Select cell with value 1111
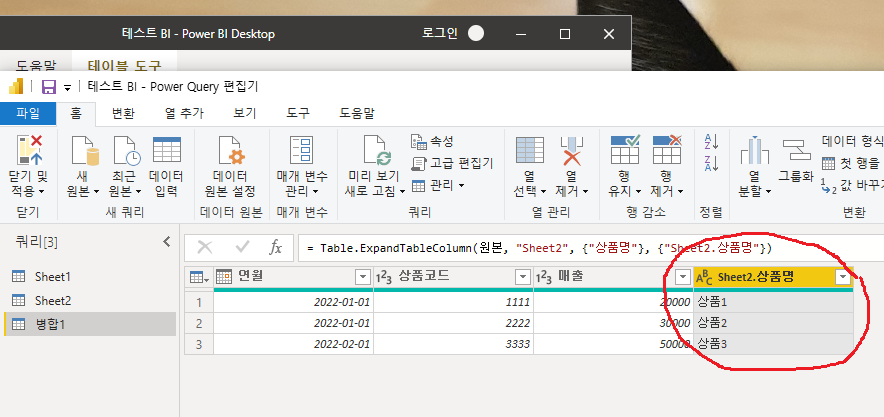This screenshot has height=417, width=884. click(453, 302)
